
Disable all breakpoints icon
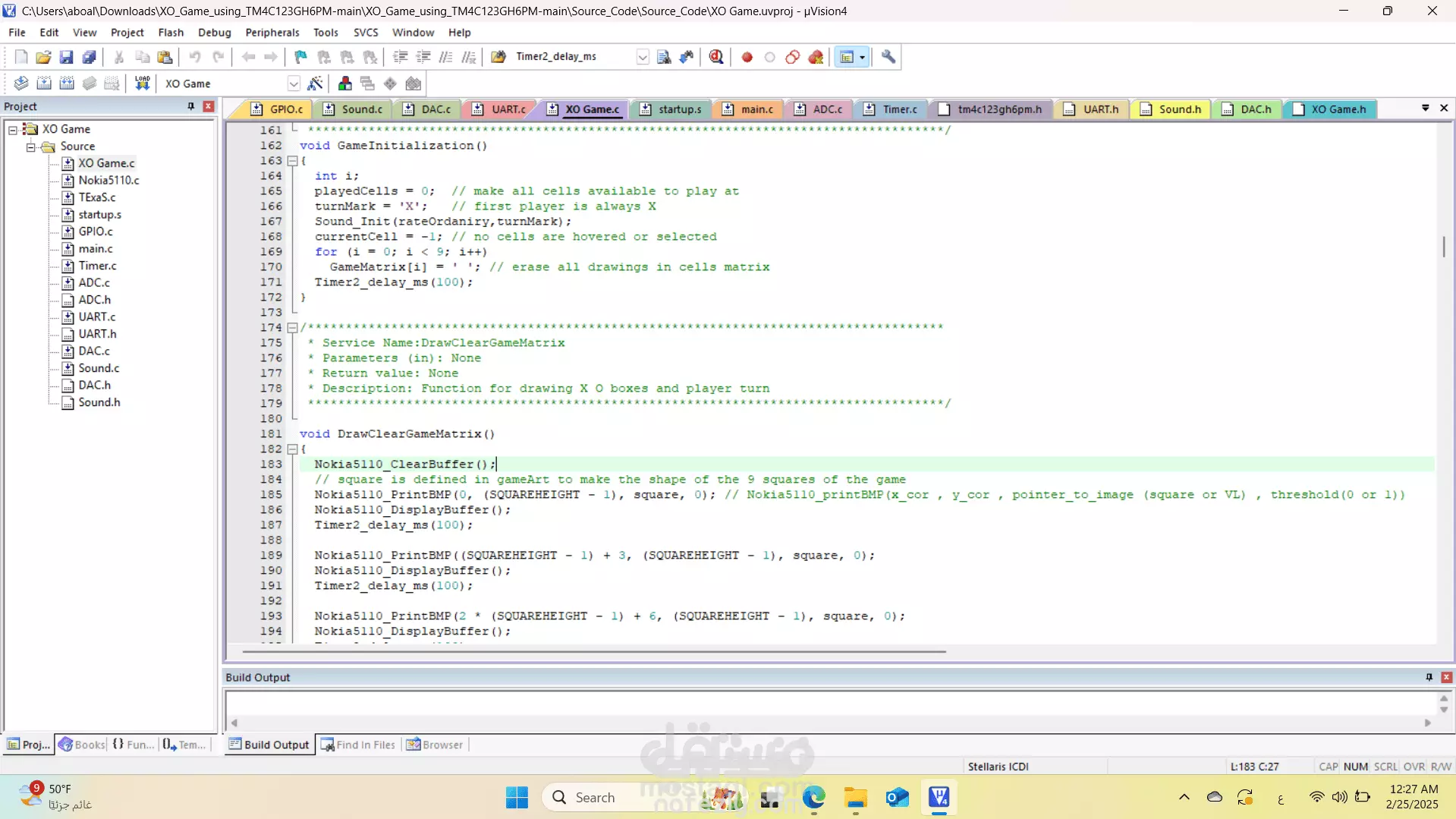click(x=792, y=57)
